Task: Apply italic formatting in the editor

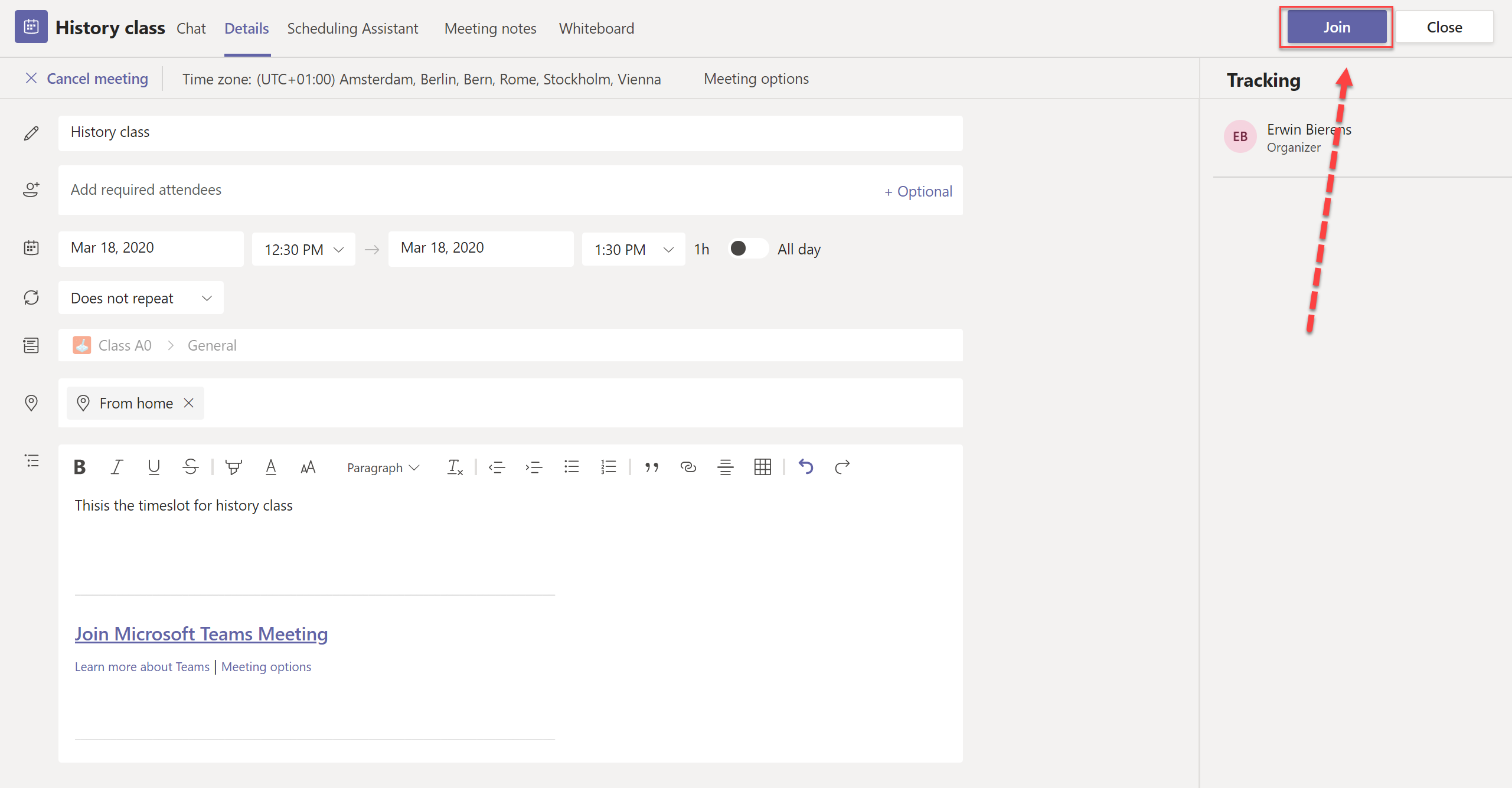Action: click(x=117, y=467)
